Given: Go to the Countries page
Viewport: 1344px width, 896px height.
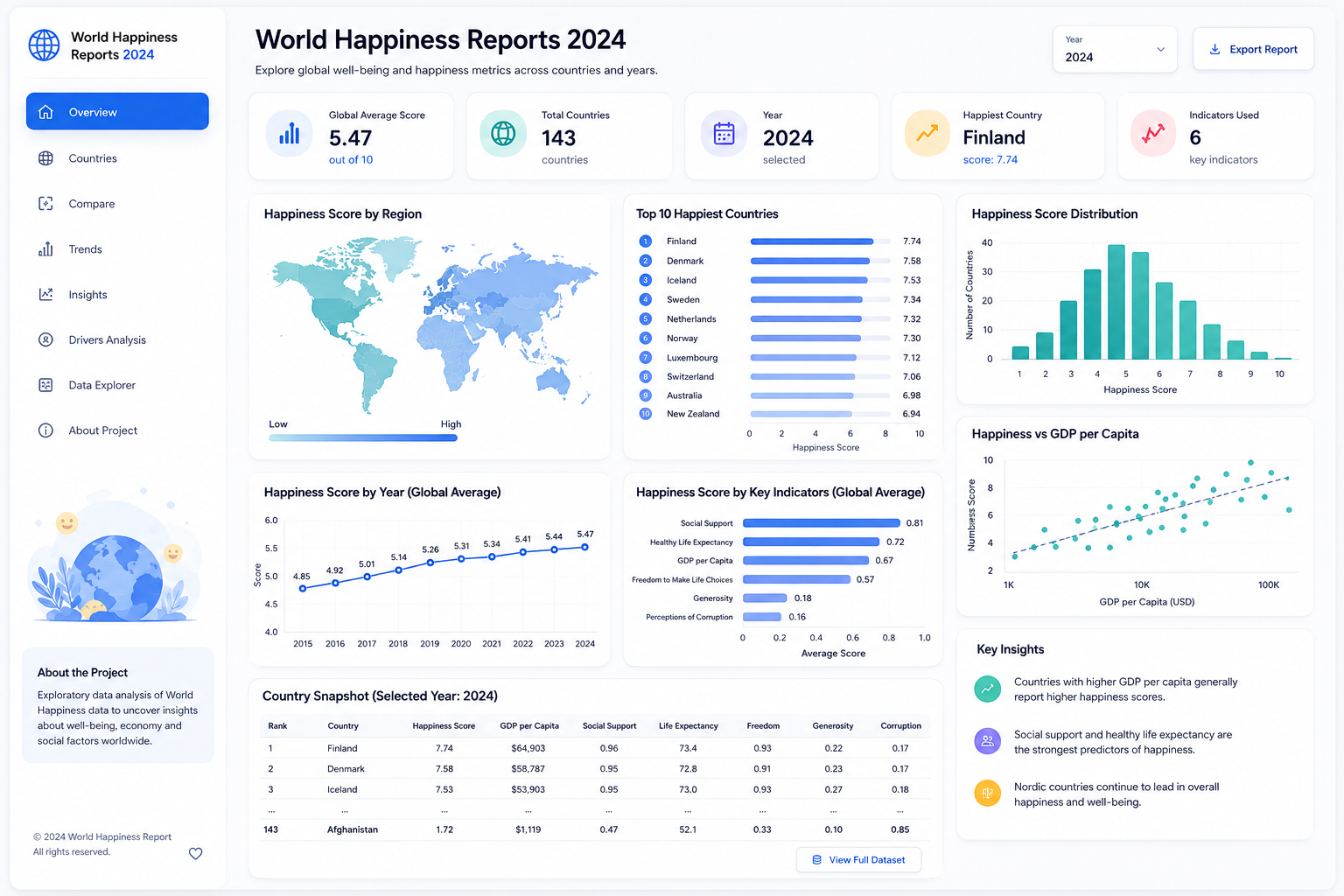Looking at the screenshot, I should point(117,158).
